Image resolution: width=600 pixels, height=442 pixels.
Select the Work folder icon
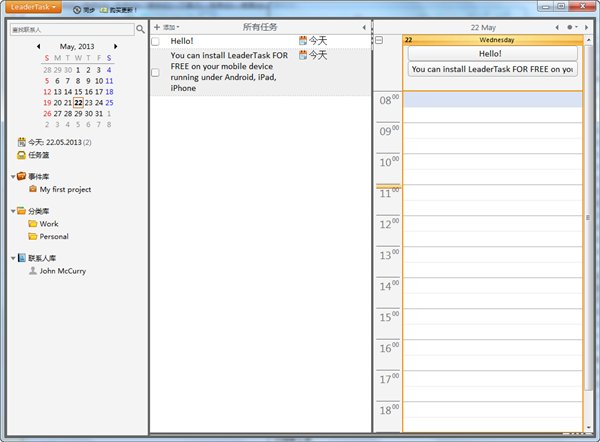33,224
